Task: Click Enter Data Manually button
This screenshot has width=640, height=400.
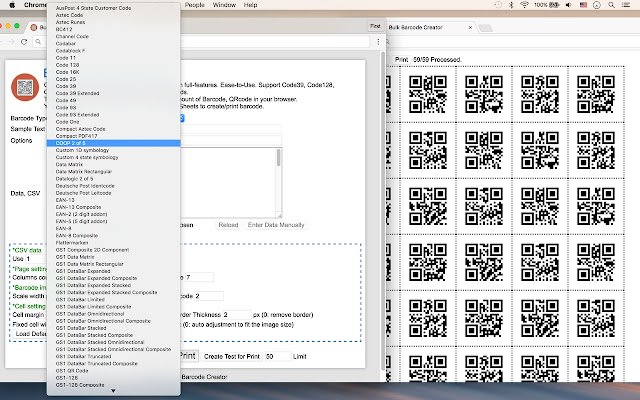Action: click(276, 225)
